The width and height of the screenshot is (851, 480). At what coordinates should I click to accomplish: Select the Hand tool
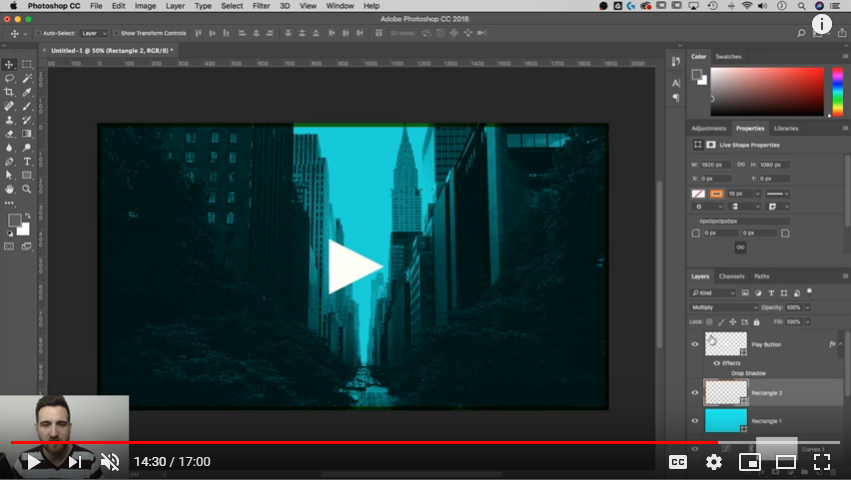click(9, 189)
